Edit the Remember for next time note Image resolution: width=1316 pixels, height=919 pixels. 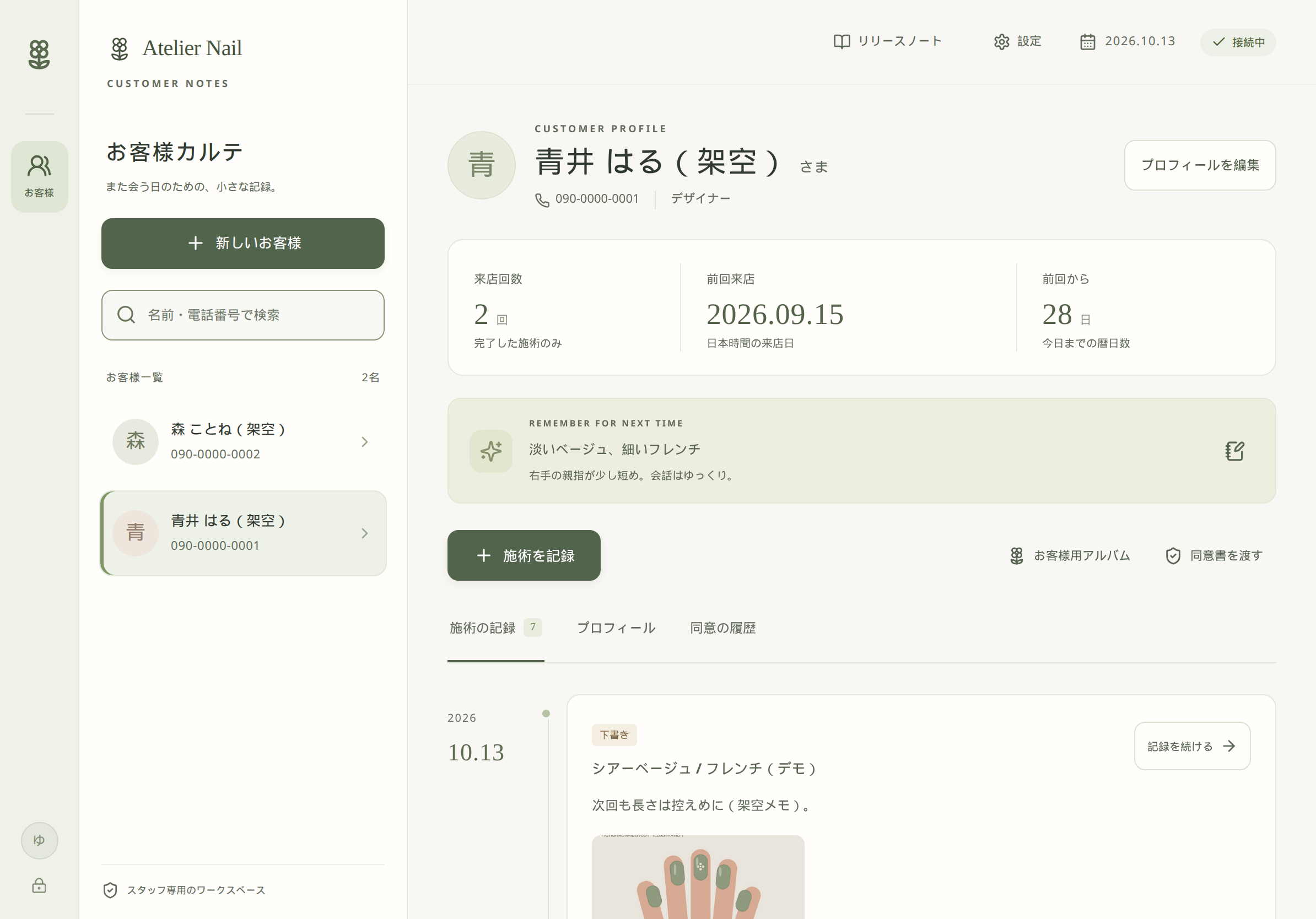click(1234, 451)
